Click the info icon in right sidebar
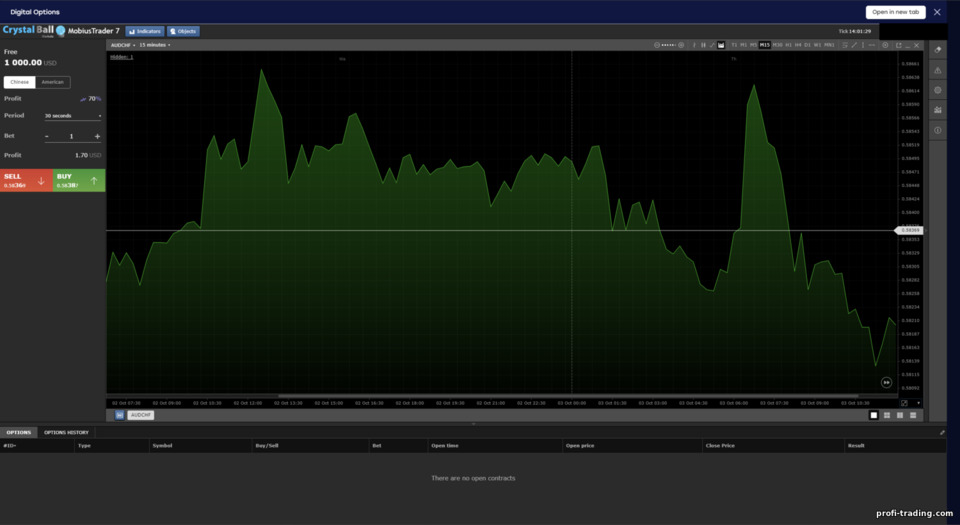This screenshot has height=525, width=960. tap(938, 130)
